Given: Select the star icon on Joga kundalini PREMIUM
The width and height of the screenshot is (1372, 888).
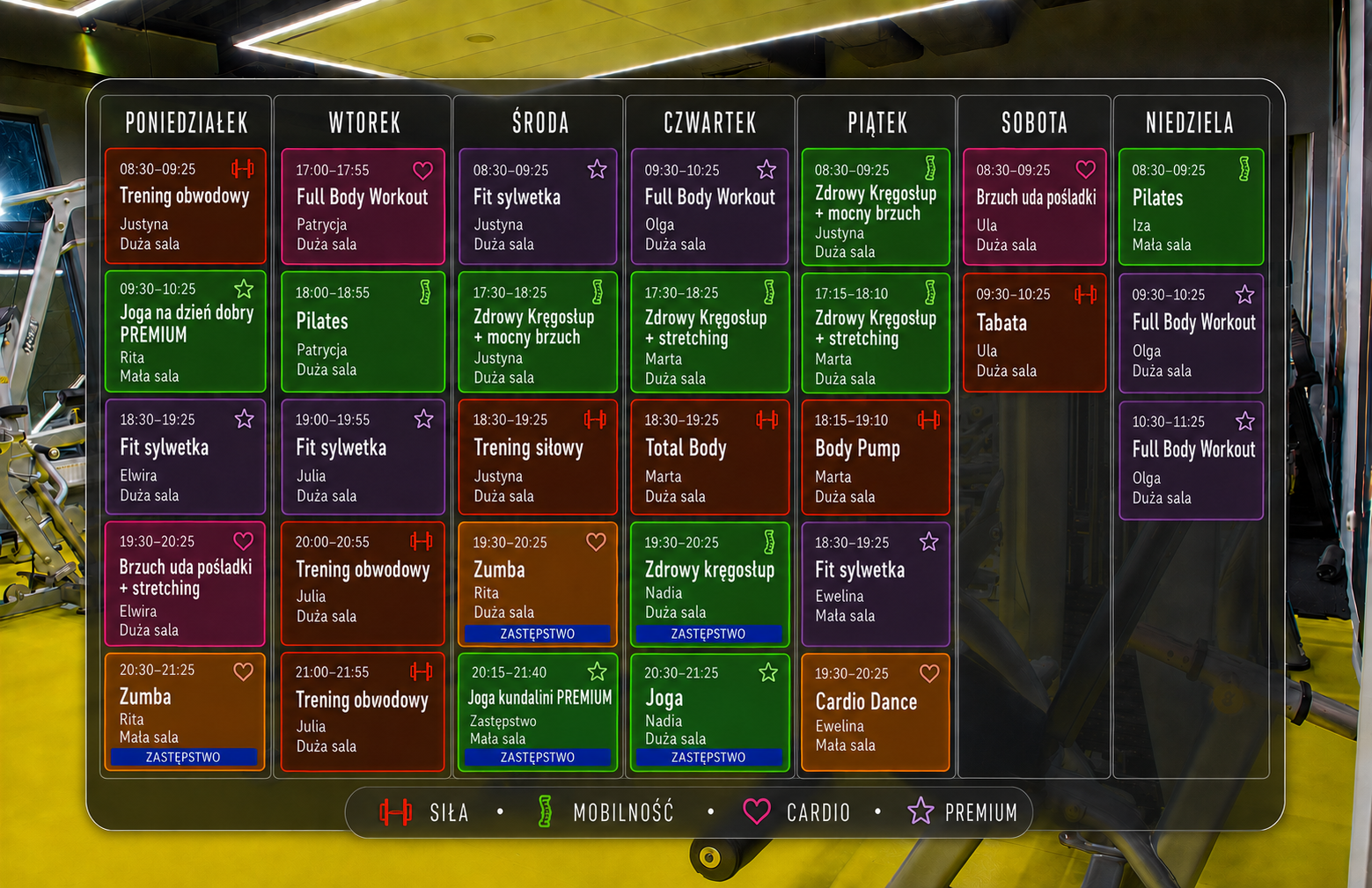Looking at the screenshot, I should tap(597, 672).
